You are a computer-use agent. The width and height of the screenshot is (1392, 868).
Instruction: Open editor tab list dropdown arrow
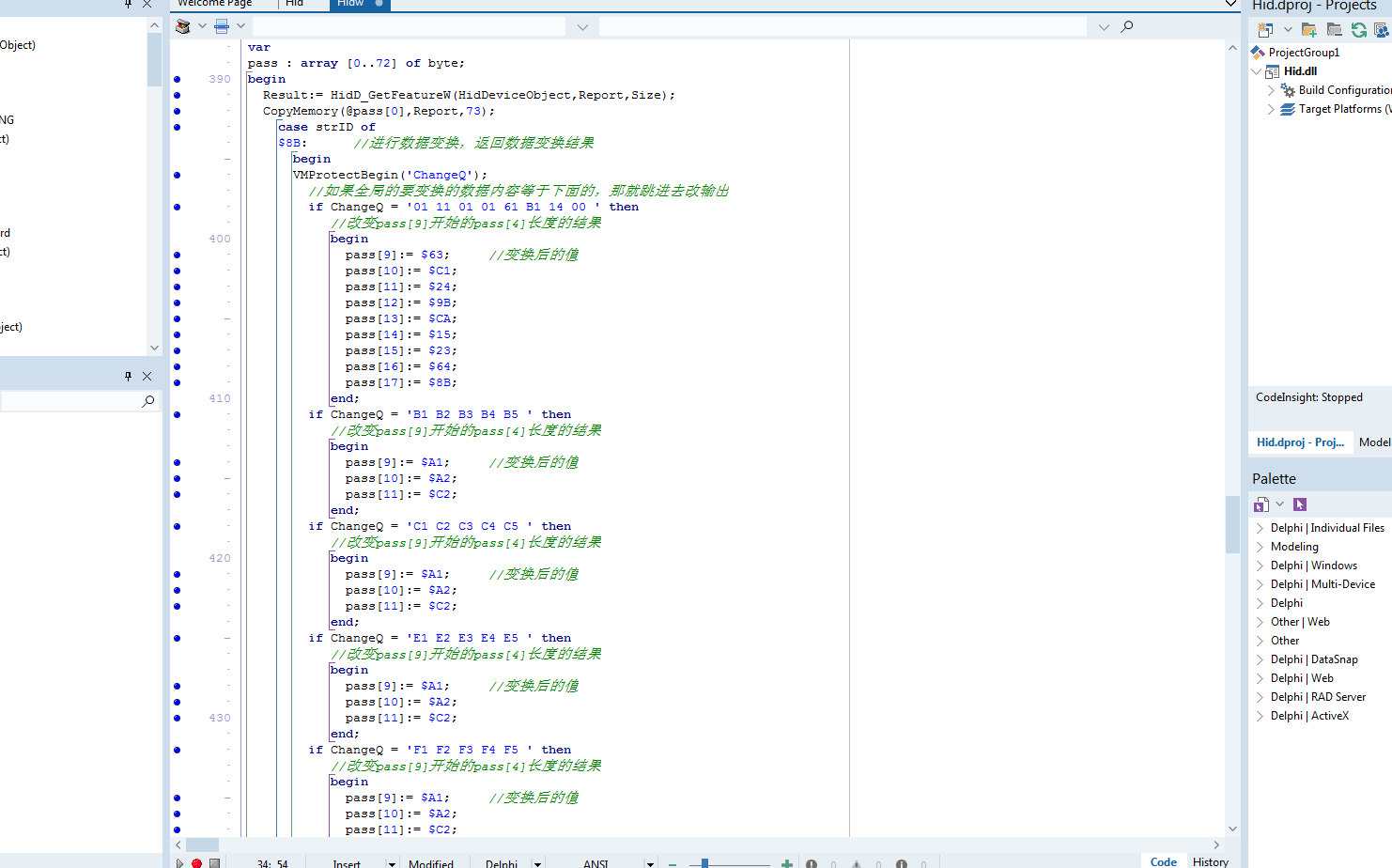pyautogui.click(x=1230, y=5)
